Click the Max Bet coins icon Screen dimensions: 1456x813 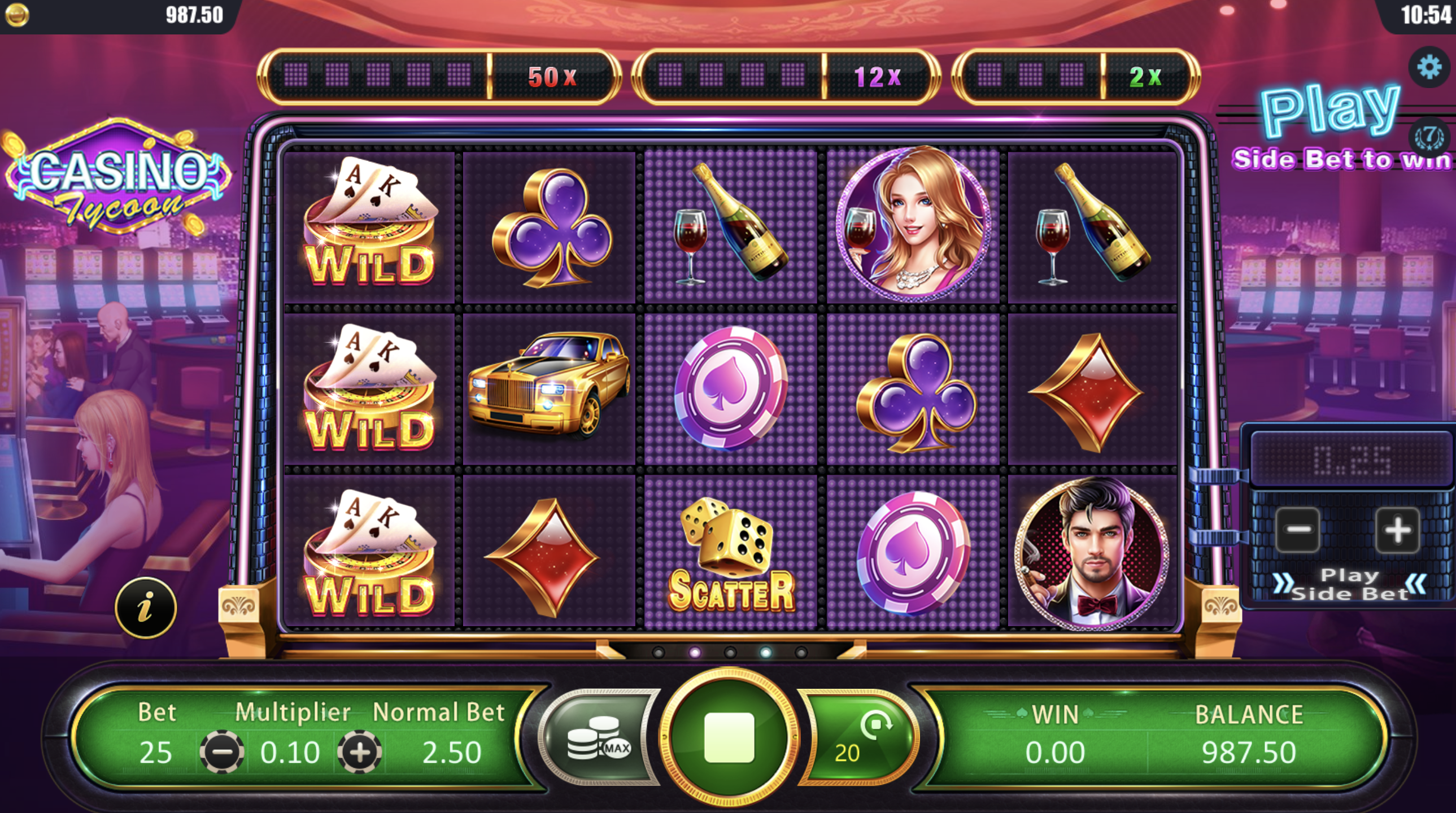tap(599, 737)
